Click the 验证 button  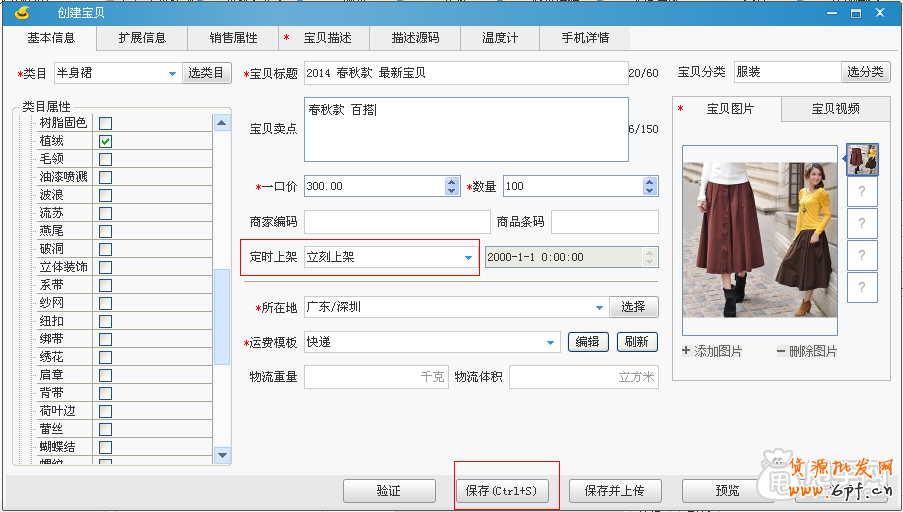[x=389, y=491]
